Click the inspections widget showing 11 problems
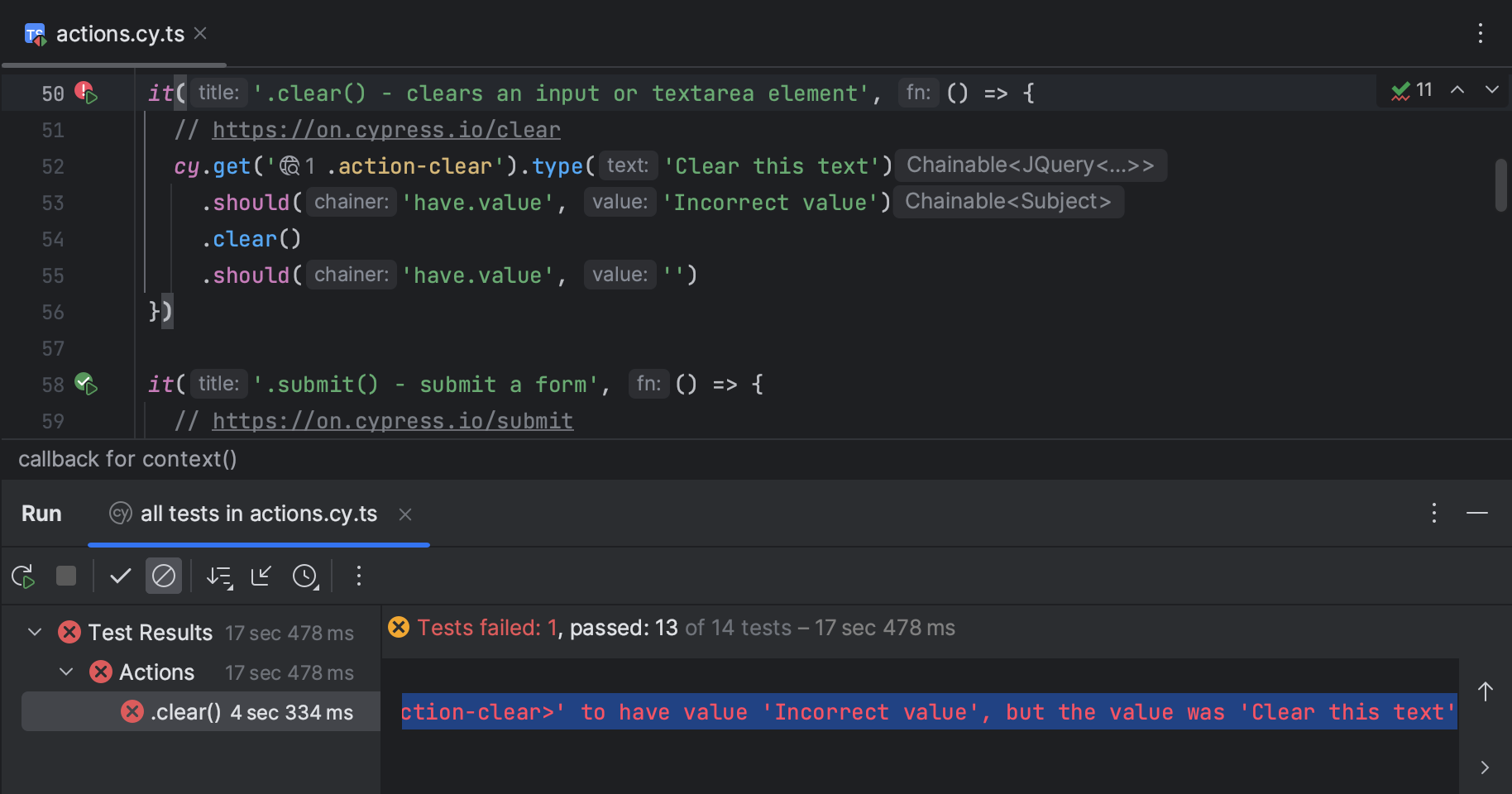The width and height of the screenshot is (1512, 794). pos(1412,90)
